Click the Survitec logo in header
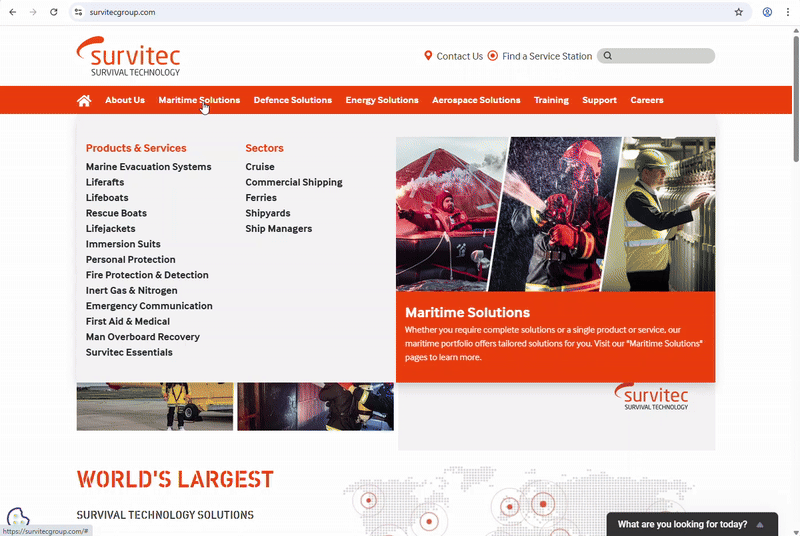Viewport: 800px width, 536px height. pos(129,57)
